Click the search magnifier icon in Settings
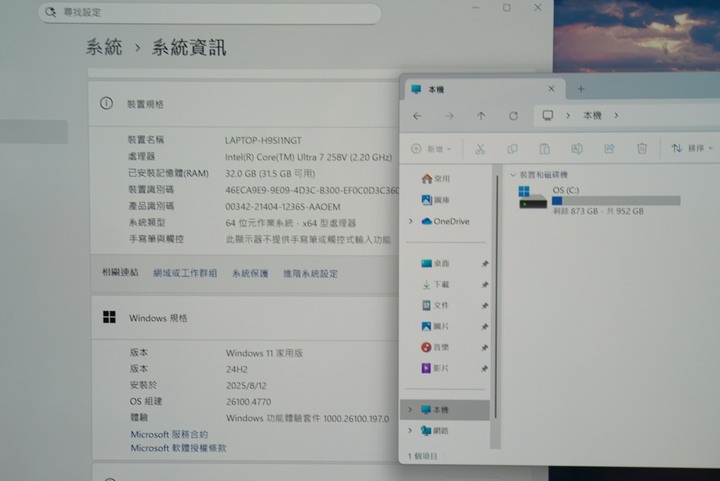Screen dimensions: 720x481 (51, 12)
